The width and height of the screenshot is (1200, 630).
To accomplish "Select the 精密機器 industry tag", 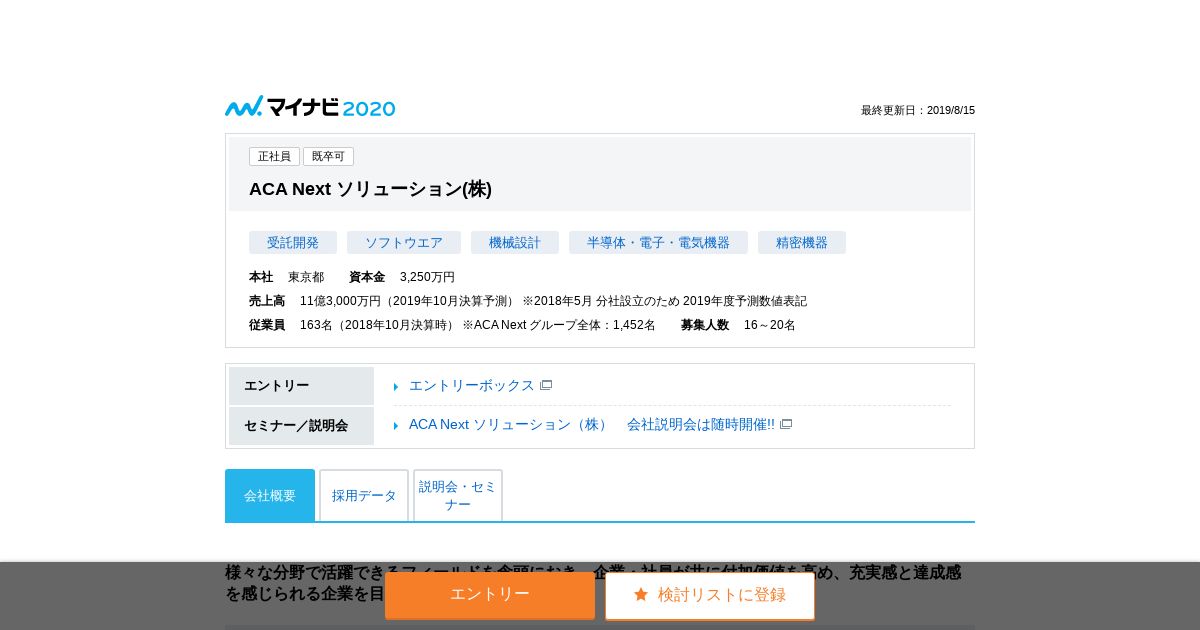I will (802, 243).
